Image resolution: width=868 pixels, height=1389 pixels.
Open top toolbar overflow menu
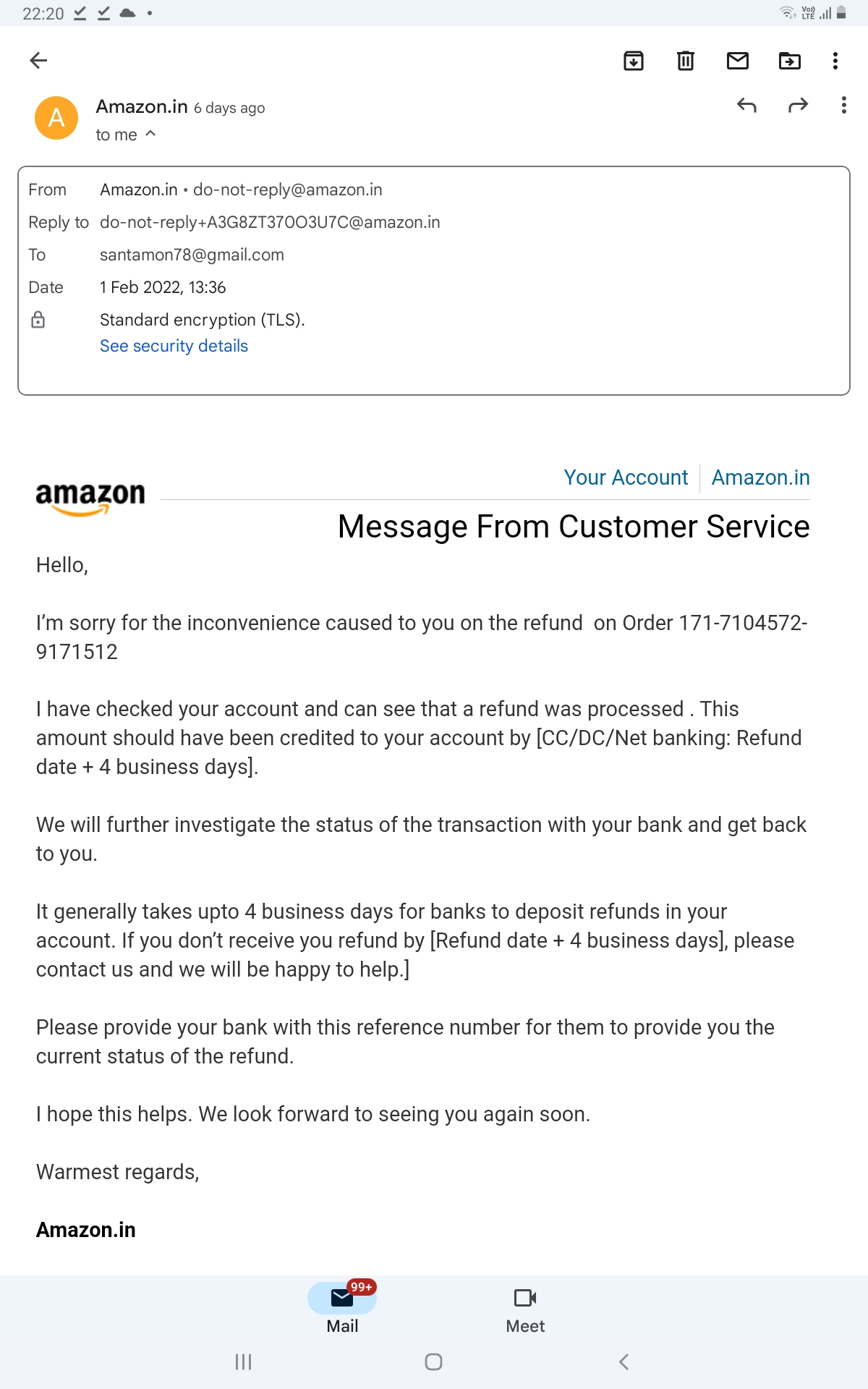835,61
